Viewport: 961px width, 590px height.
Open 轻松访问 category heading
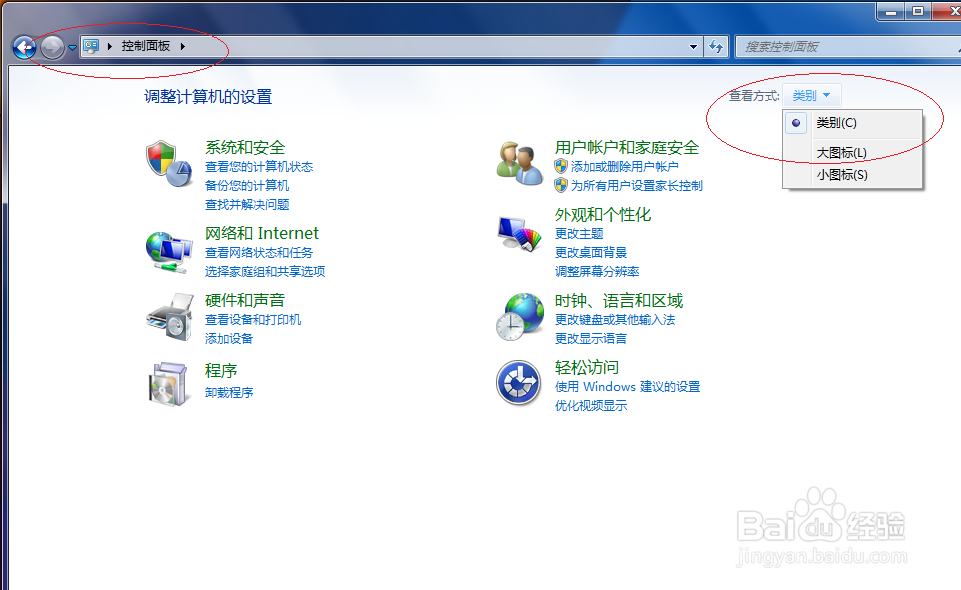pyautogui.click(x=587, y=368)
